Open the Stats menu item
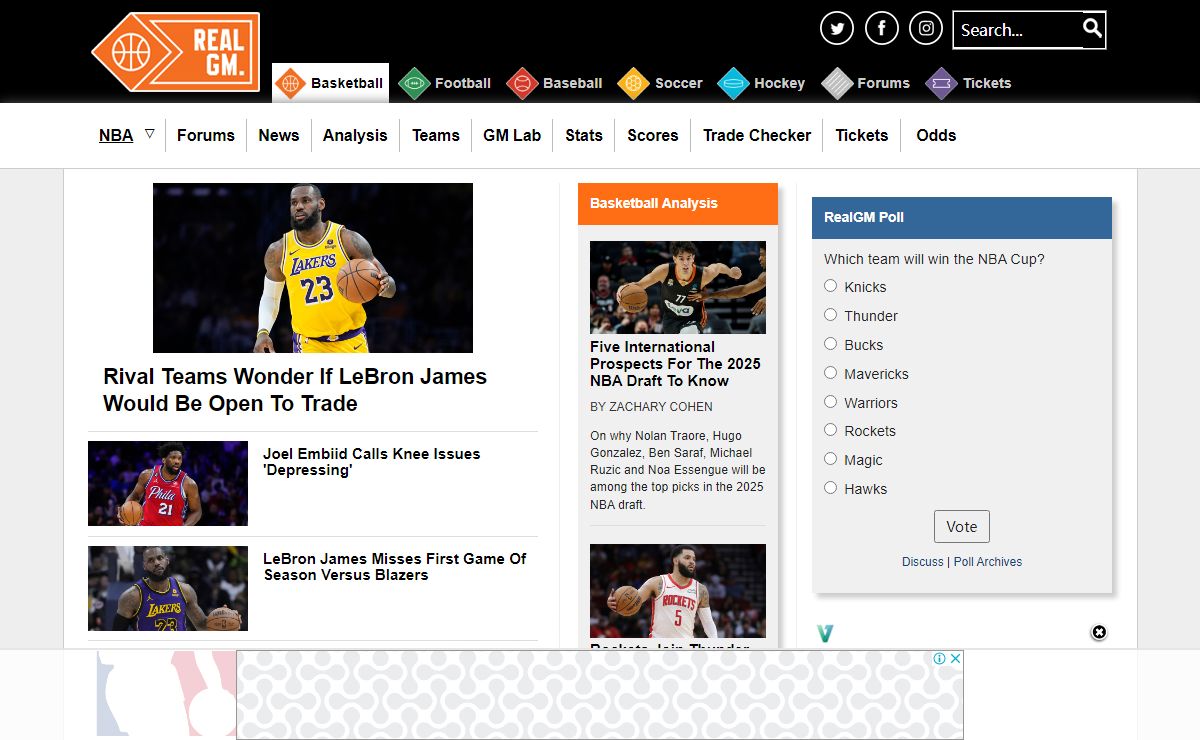Image resolution: width=1200 pixels, height=740 pixels. (584, 135)
